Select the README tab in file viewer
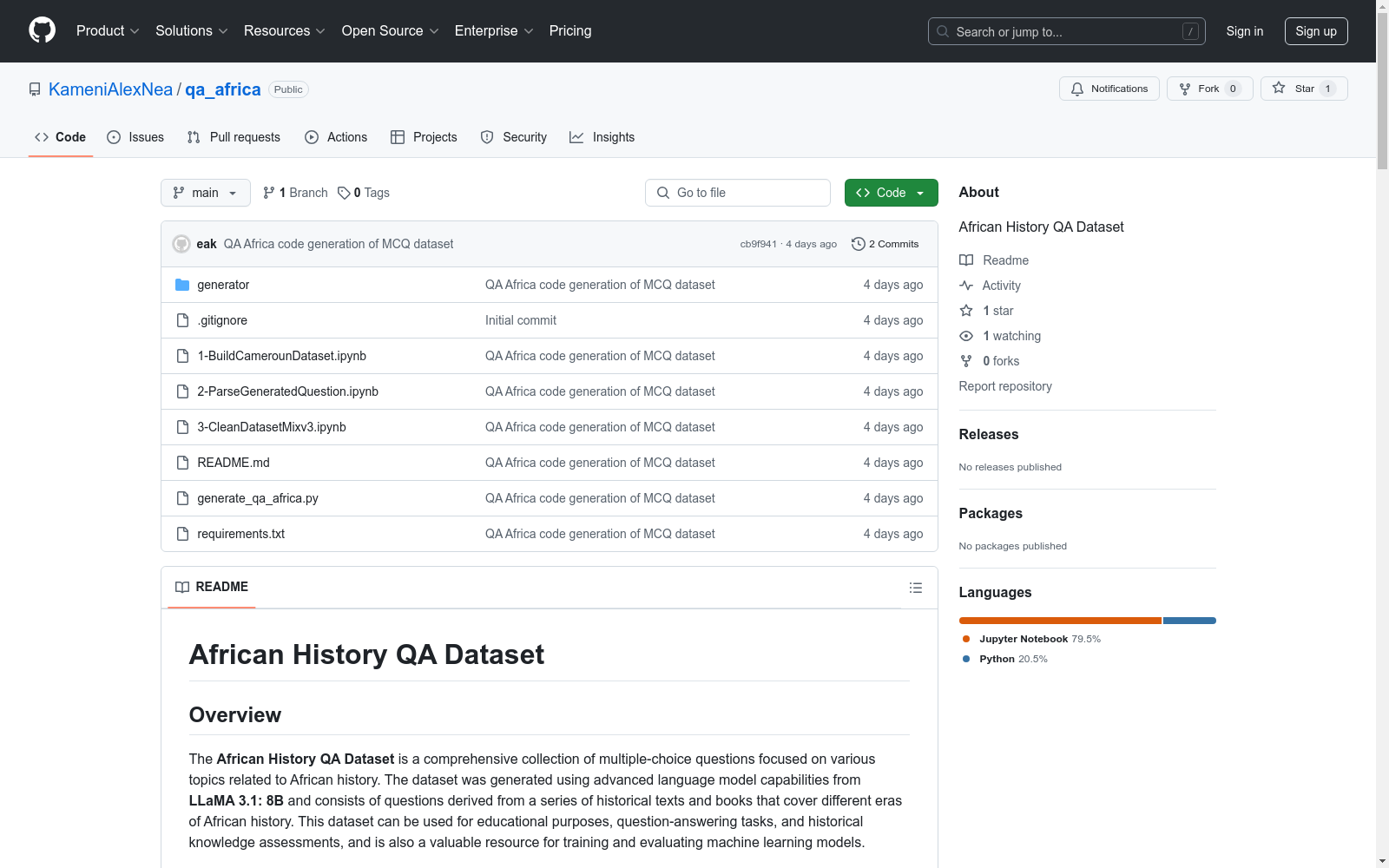The image size is (1389, 868). [212, 587]
